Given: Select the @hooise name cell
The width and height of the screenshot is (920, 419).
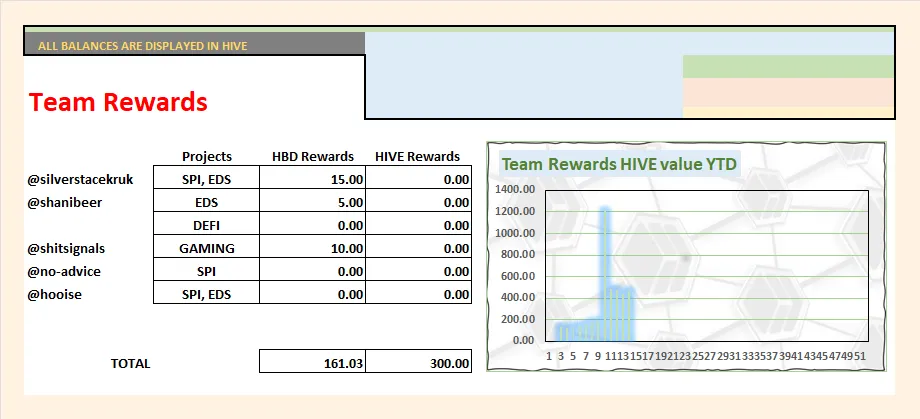Looking at the screenshot, I should tap(55, 295).
